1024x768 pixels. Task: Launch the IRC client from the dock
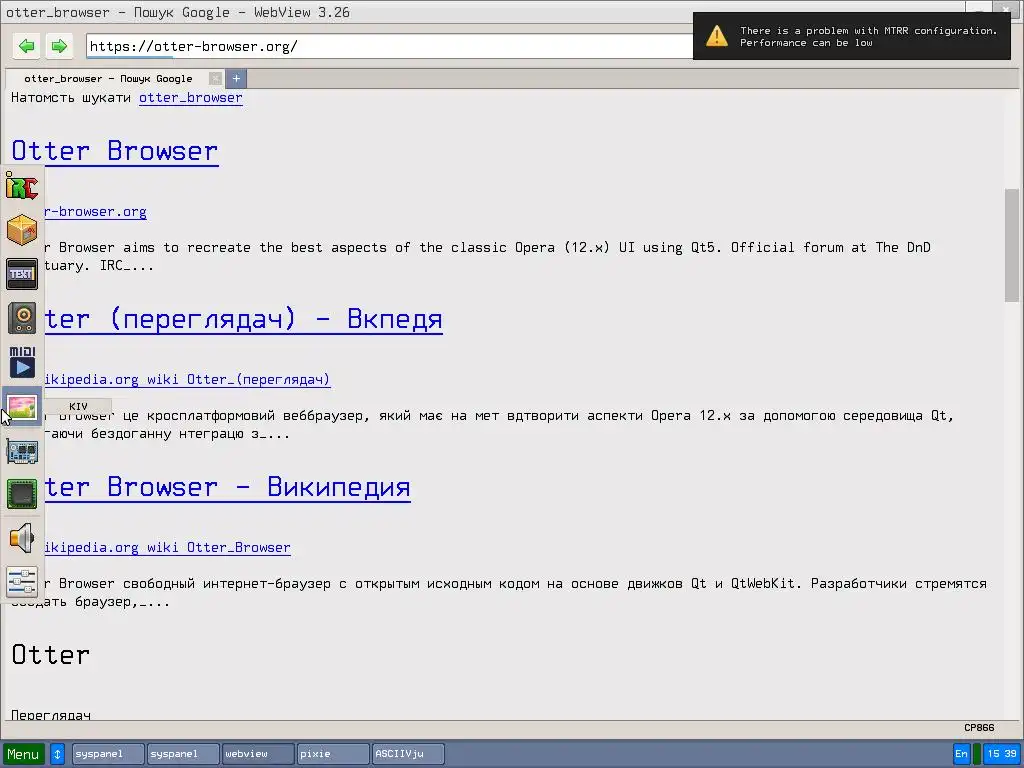click(22, 186)
